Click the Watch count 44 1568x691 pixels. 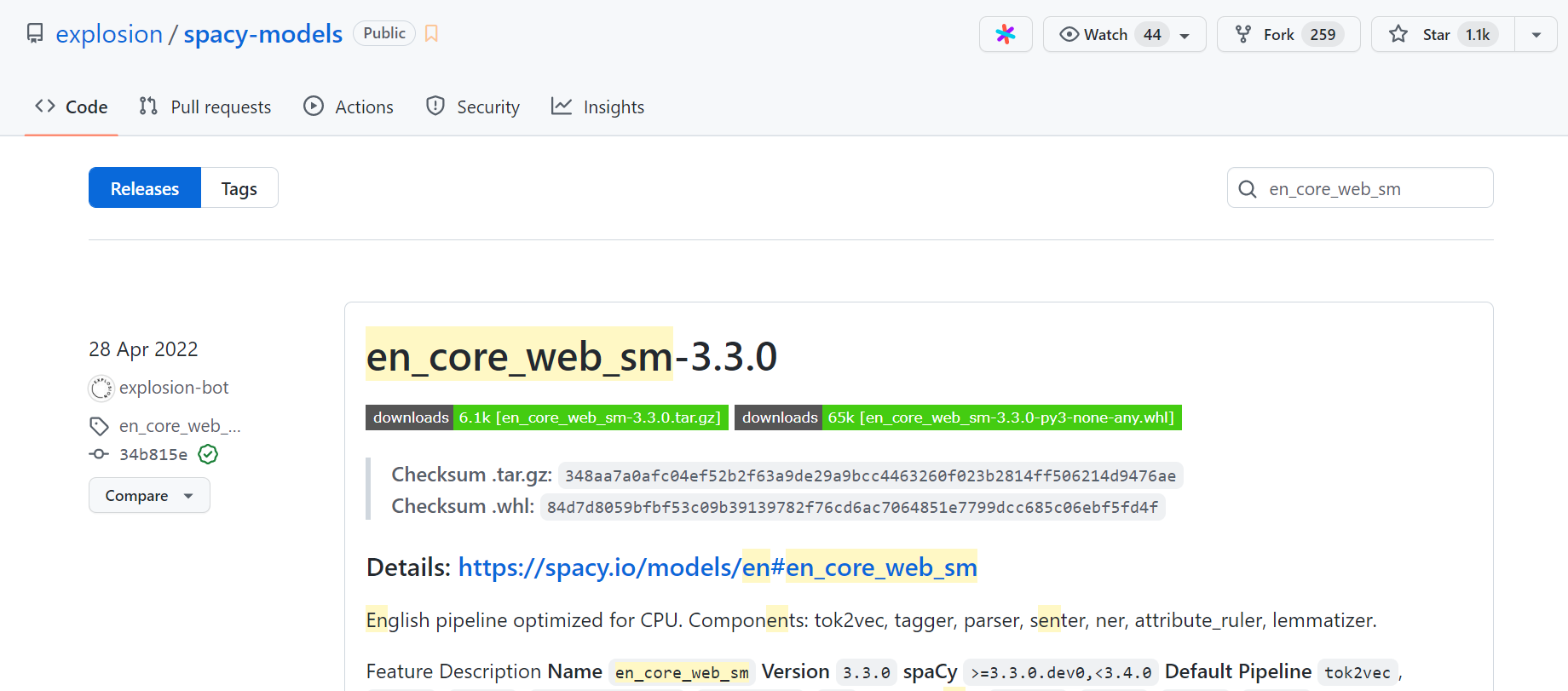(1152, 34)
